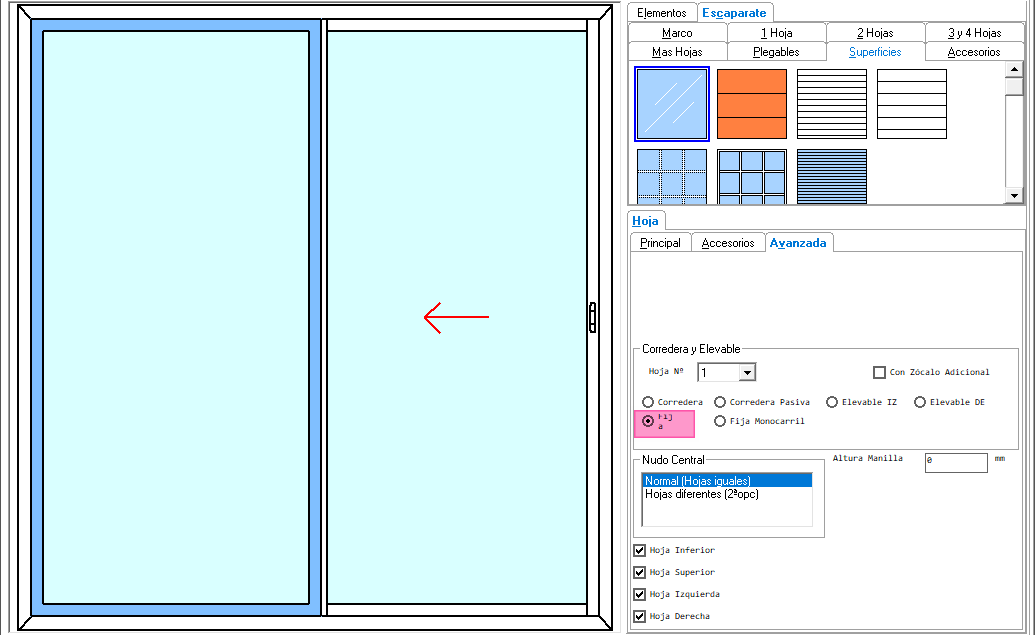Select the Fija radio button
Viewport: 1035px width, 635px height.
[x=648, y=421]
